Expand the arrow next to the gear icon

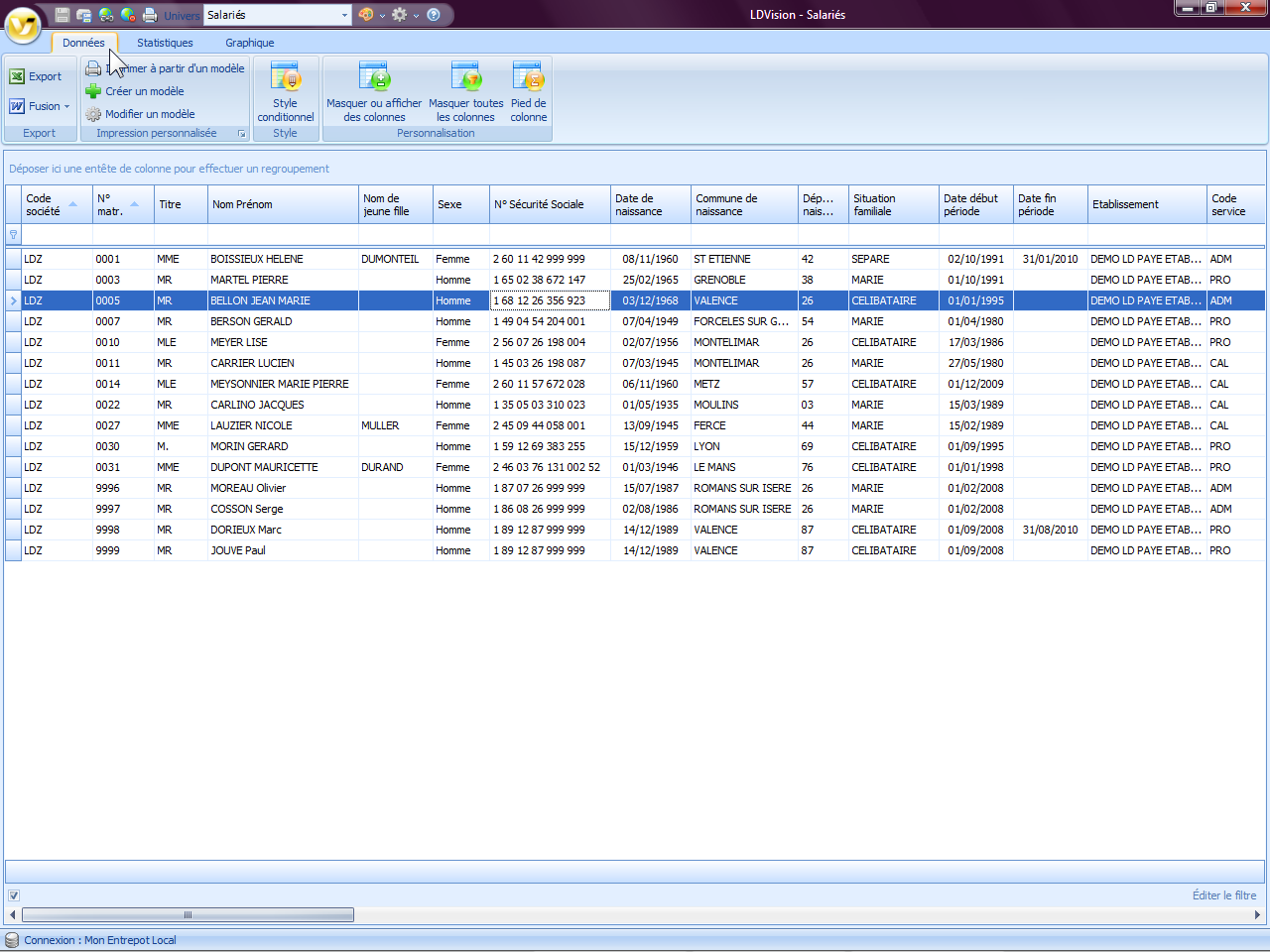(x=416, y=16)
